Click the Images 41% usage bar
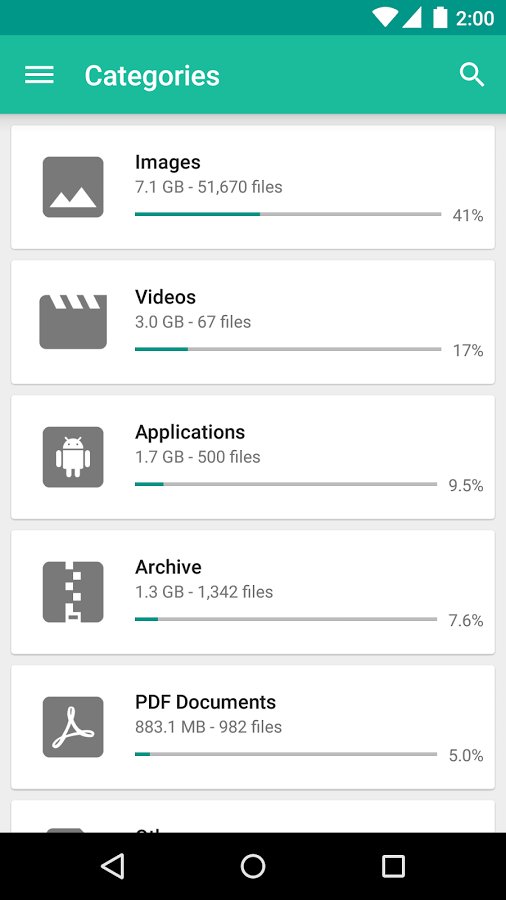Screen dimensions: 506x900 pos(288,214)
